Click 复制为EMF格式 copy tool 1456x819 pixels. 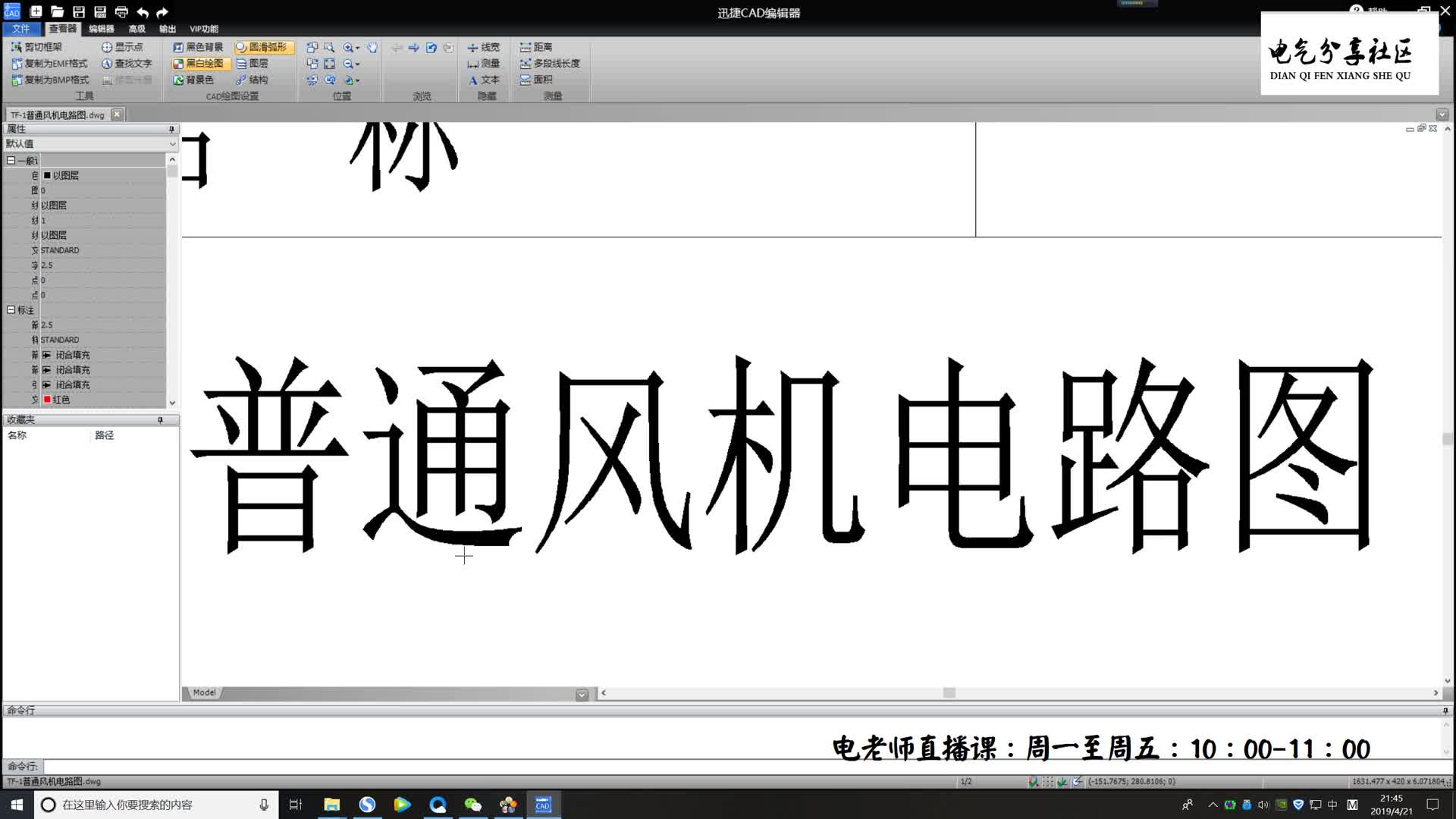[x=49, y=64]
